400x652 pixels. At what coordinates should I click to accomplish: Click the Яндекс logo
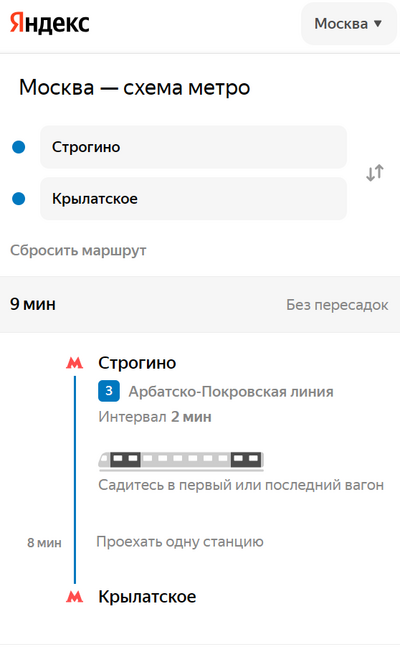(49, 23)
